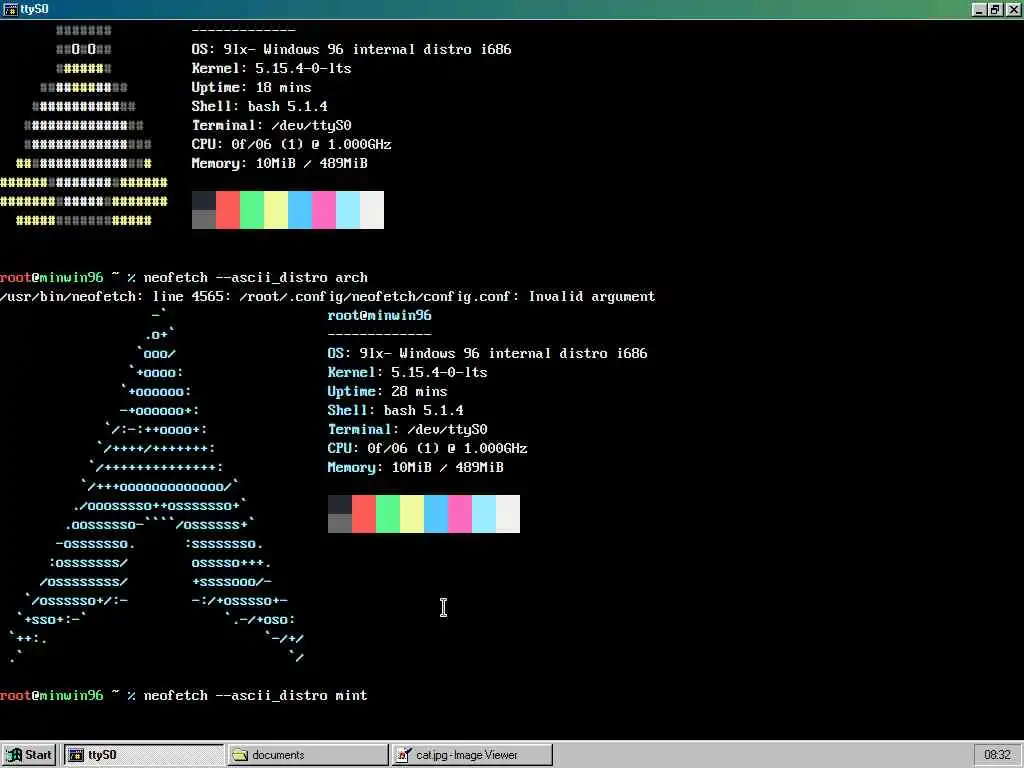Open the documents folder taskbar button
This screenshot has width=1024, height=768.
[x=308, y=755]
